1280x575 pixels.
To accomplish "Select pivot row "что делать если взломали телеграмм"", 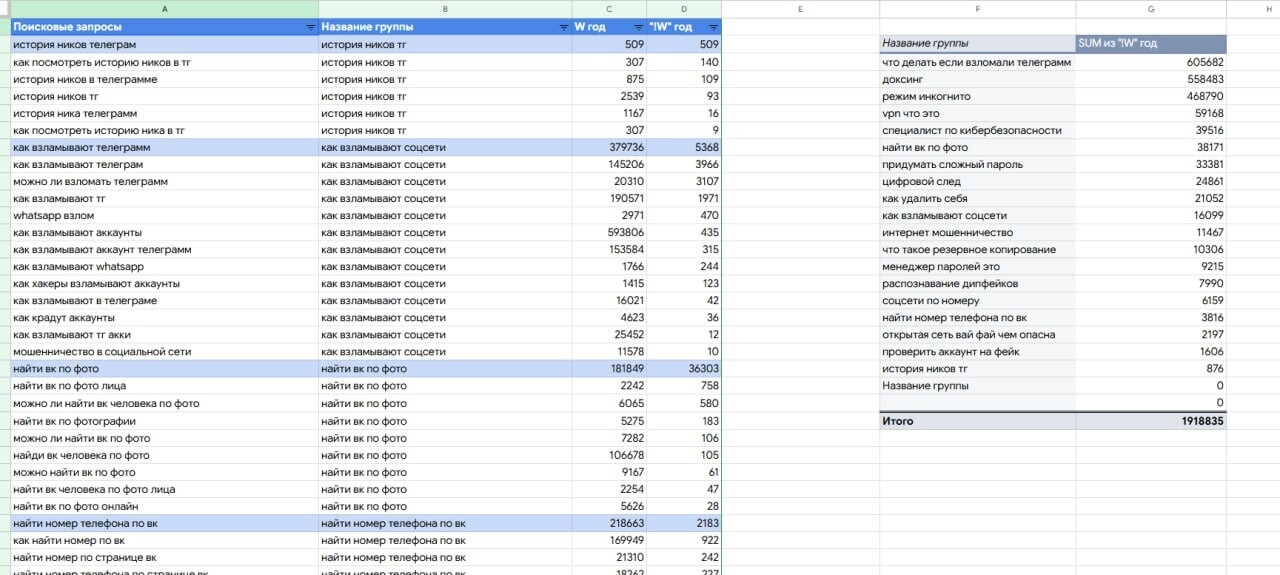I will (x=977, y=62).
